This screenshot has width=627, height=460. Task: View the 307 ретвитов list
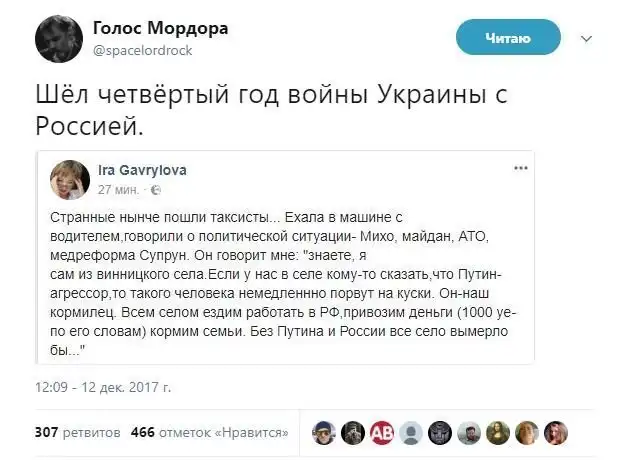[x=78, y=432]
